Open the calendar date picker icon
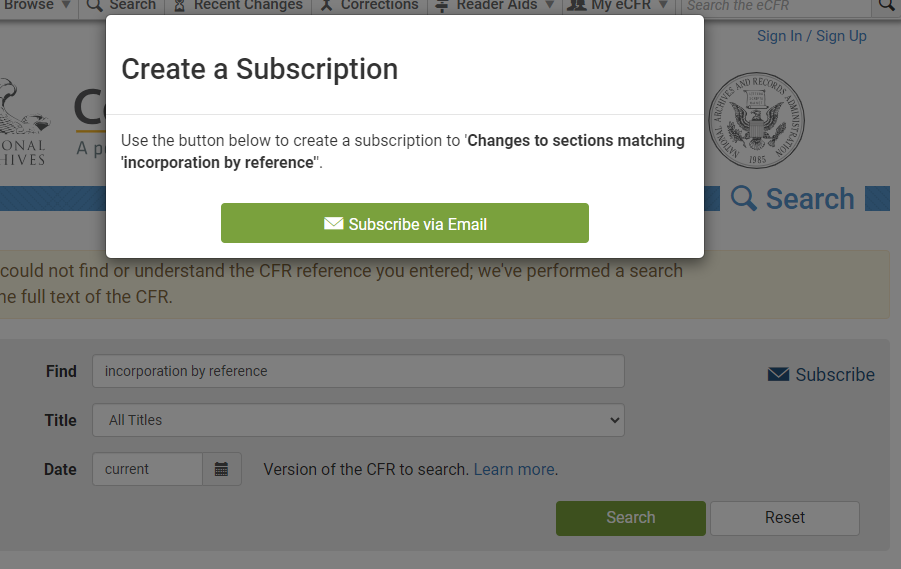This screenshot has height=569, width=901. (x=221, y=469)
